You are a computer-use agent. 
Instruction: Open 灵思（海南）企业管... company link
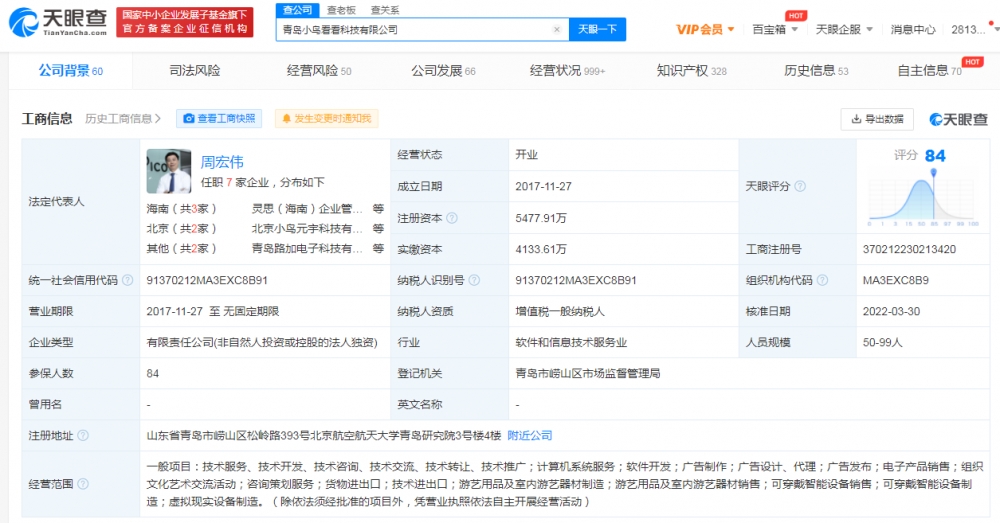pos(307,209)
